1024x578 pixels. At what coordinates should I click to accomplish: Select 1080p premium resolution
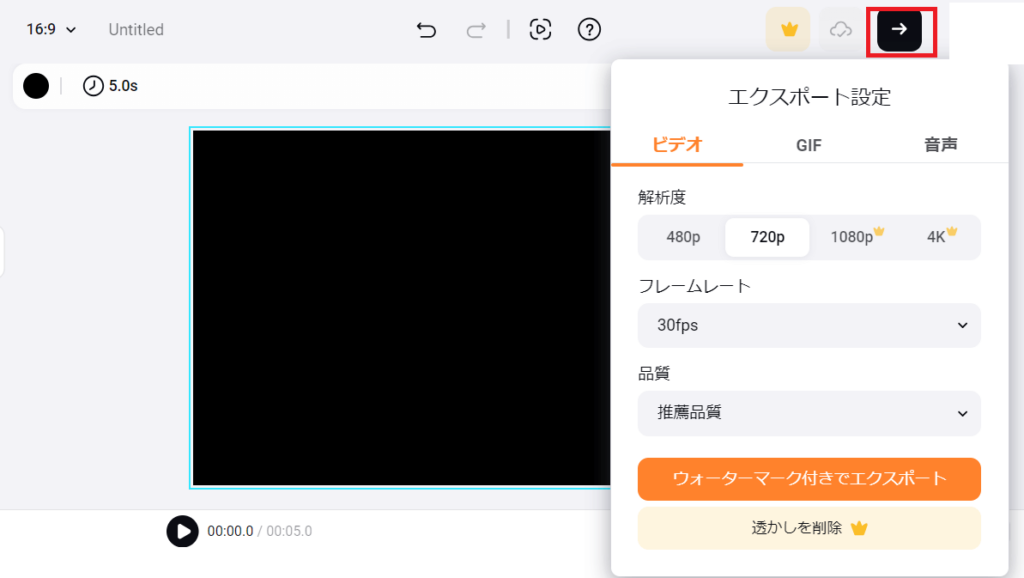pos(856,237)
